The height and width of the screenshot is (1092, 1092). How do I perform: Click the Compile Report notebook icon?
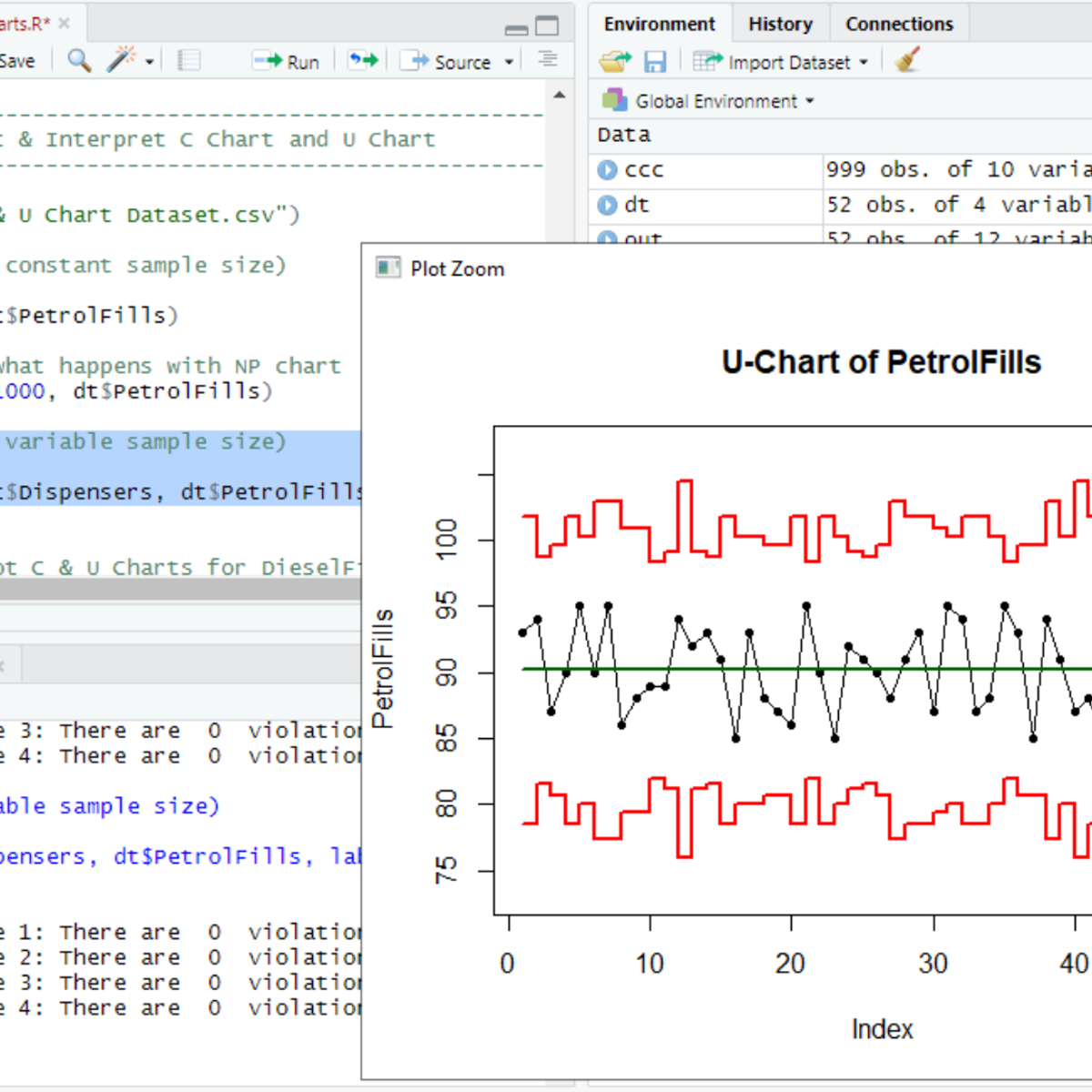[x=188, y=61]
